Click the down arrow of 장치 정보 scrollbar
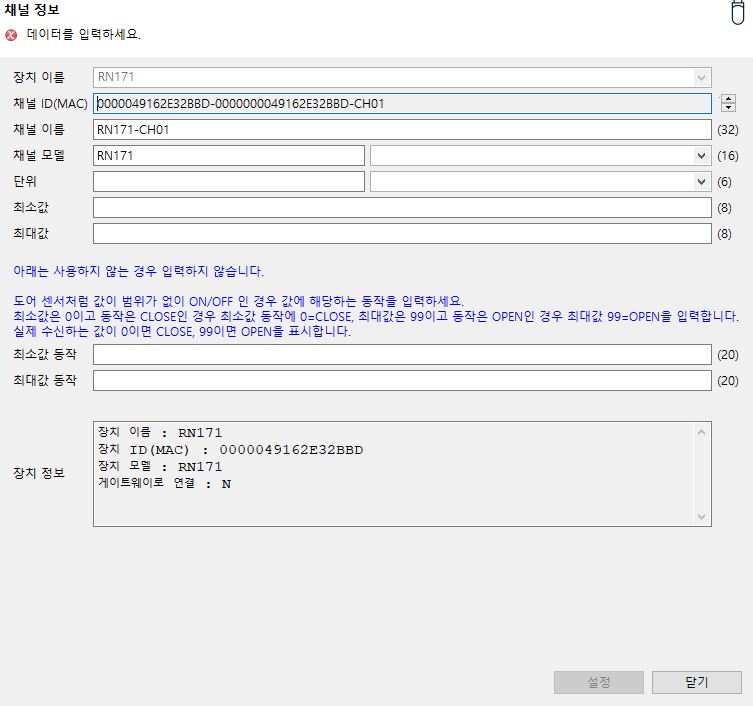The width and height of the screenshot is (753, 706). click(x=701, y=516)
